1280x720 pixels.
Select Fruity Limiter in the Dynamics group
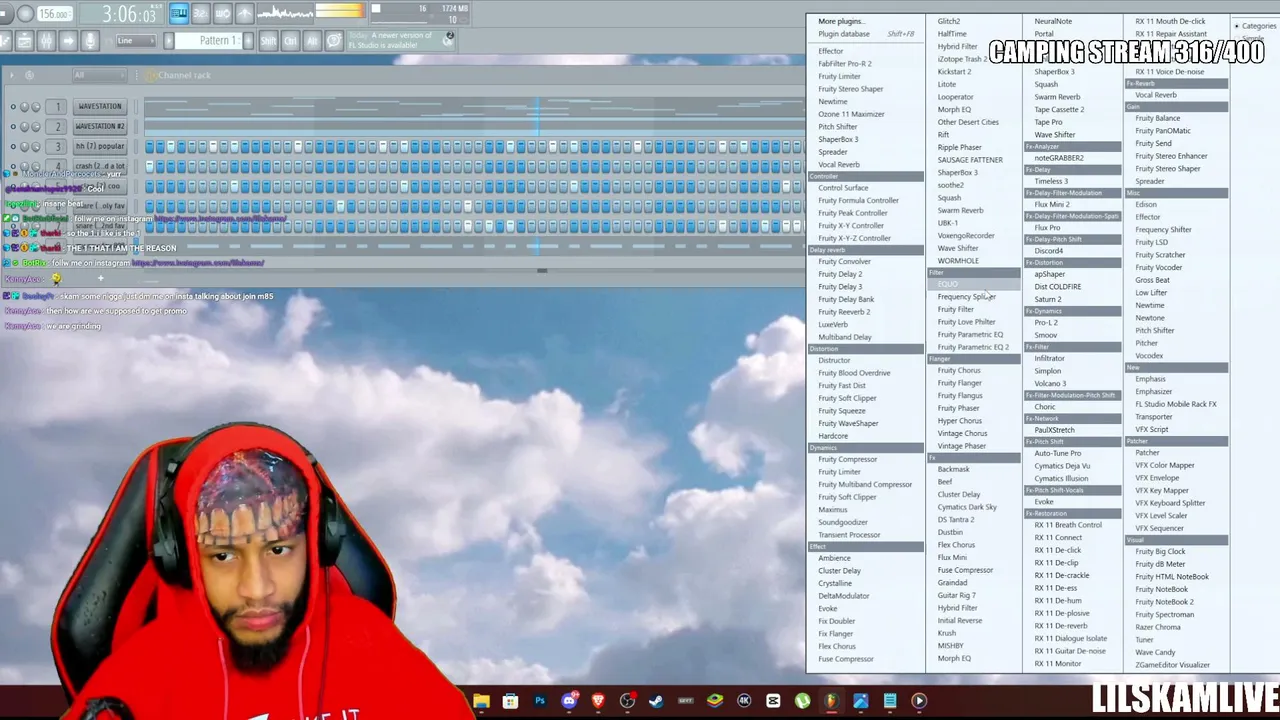(x=839, y=472)
